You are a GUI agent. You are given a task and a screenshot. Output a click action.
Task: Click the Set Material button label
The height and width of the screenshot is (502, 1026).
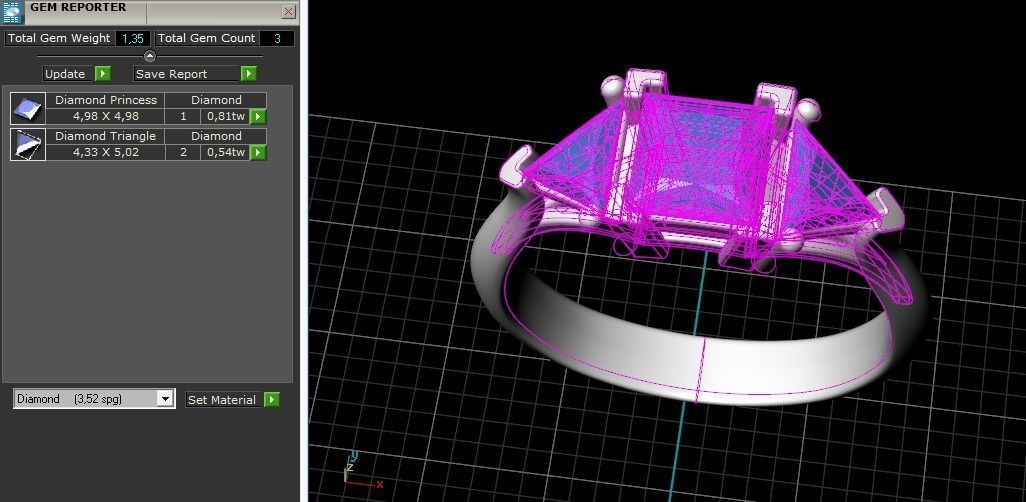[222, 400]
